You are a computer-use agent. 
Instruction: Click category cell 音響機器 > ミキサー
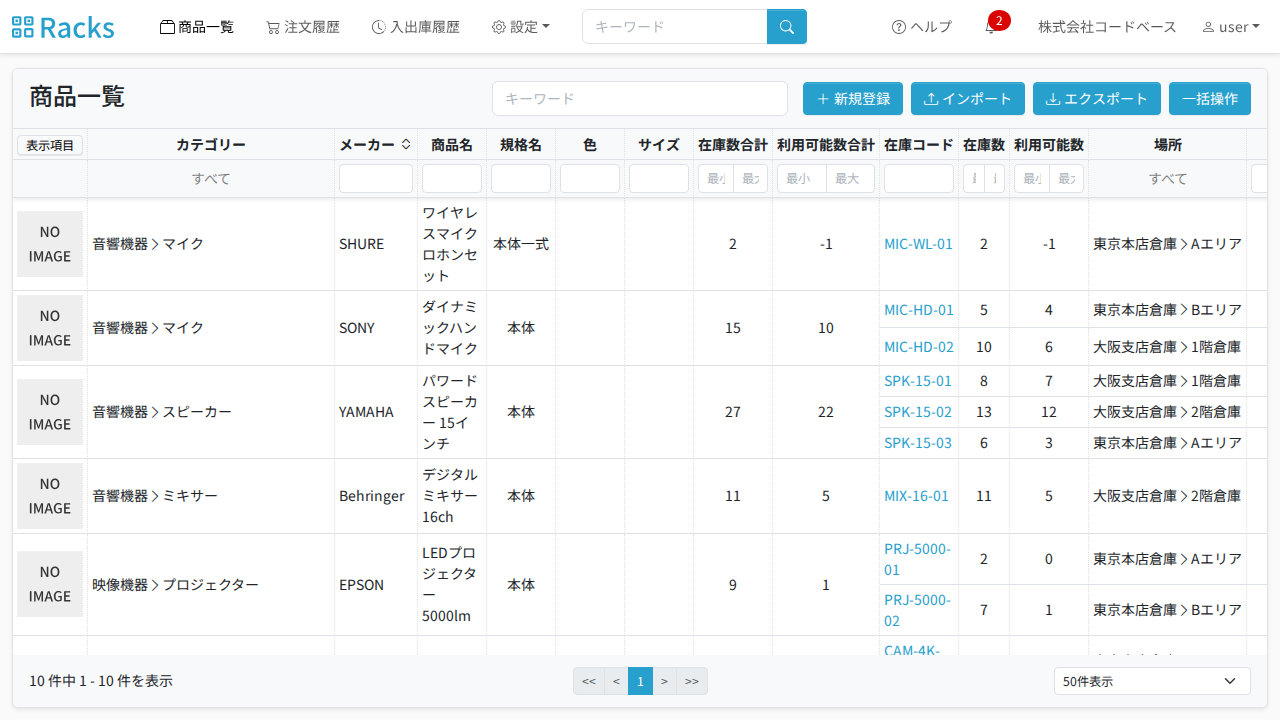pyautogui.click(x=155, y=496)
